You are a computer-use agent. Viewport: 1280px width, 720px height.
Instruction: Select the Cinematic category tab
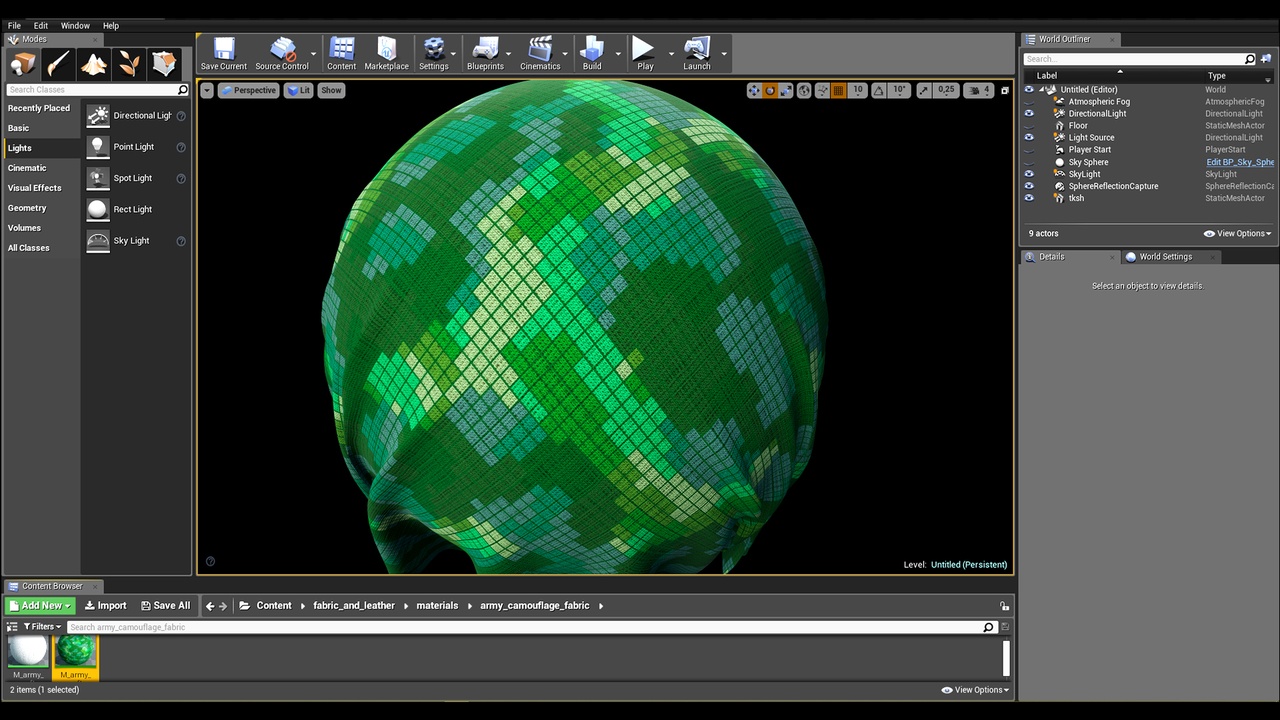point(27,168)
